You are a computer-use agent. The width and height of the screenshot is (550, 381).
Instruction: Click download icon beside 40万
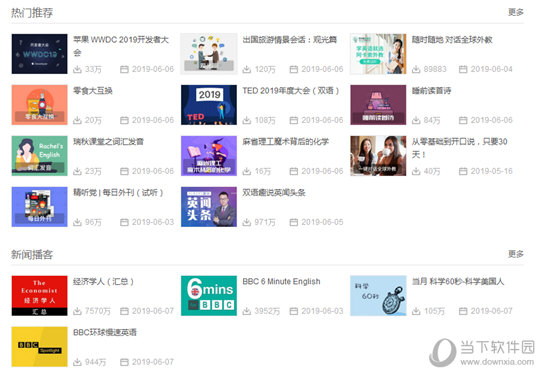[416, 171]
